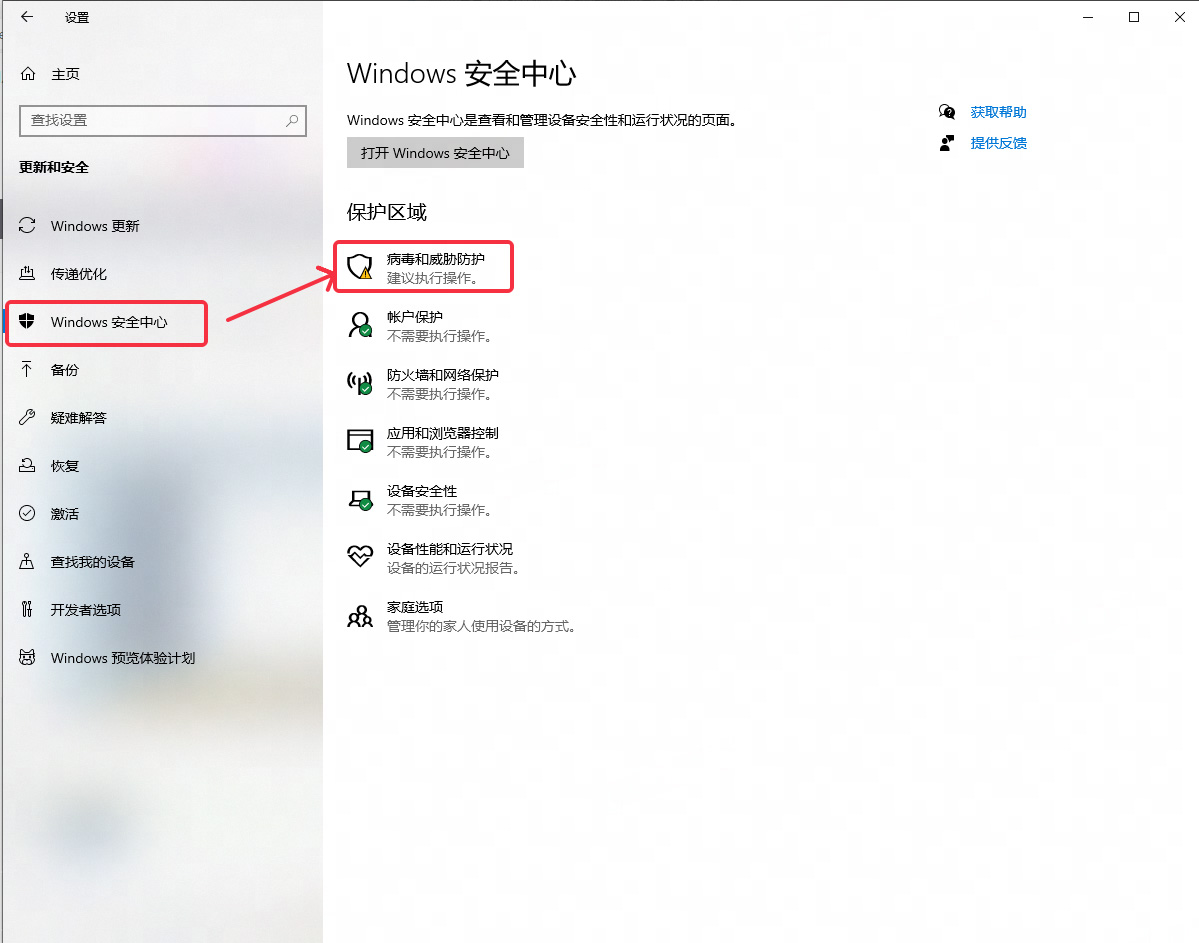
Task: Open the 主页 home icon
Action: coord(28,73)
